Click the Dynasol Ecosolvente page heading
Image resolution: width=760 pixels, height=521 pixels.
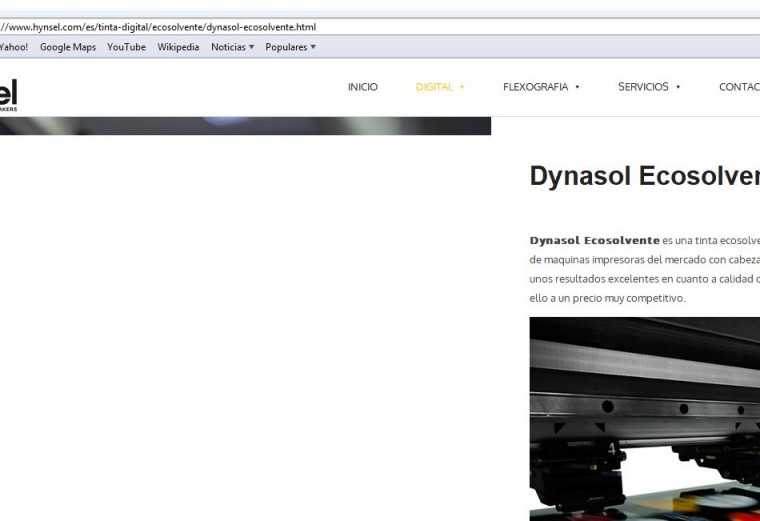[644, 176]
